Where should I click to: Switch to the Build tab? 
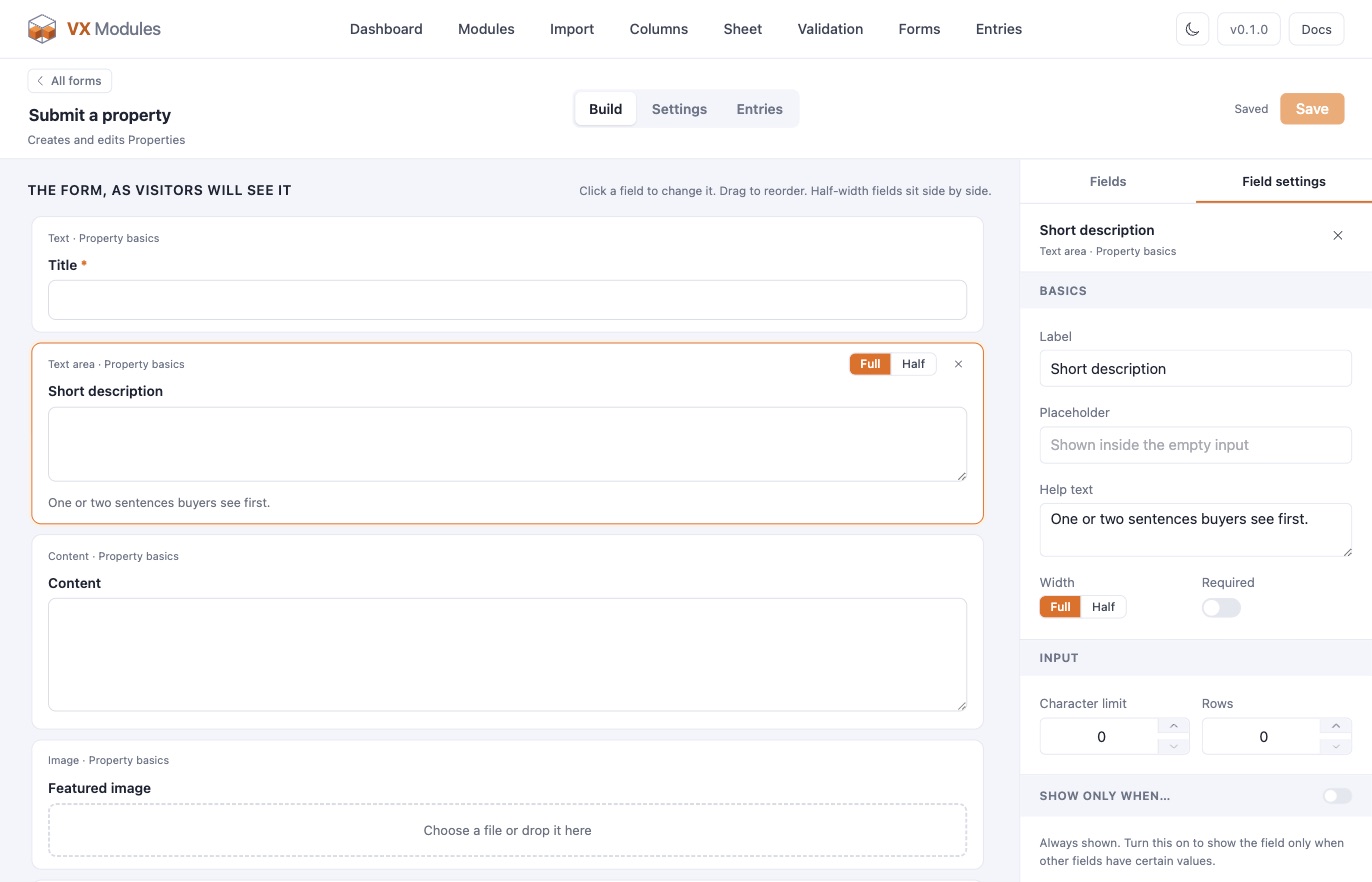pyautogui.click(x=606, y=109)
